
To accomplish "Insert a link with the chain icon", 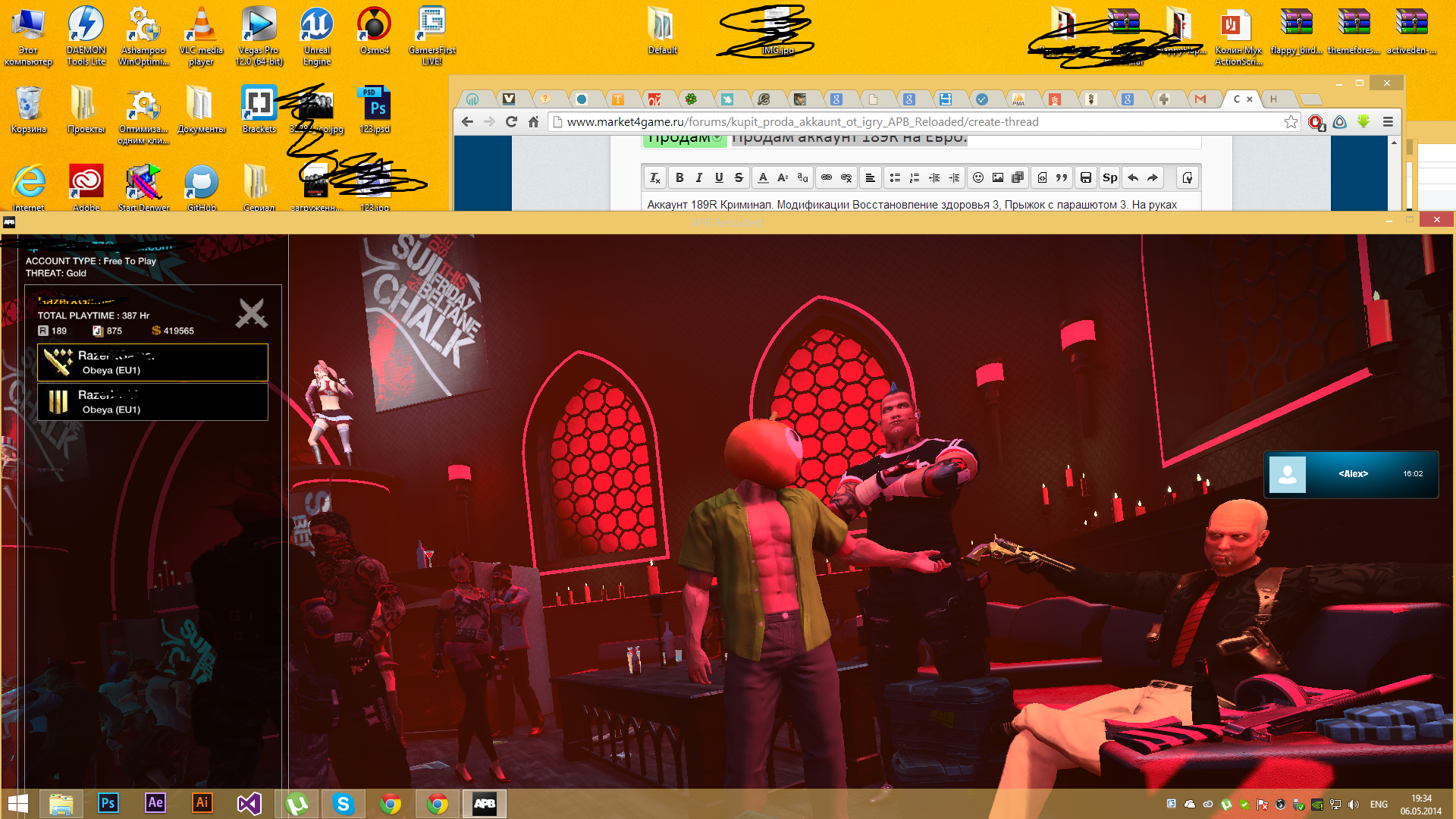I will (827, 177).
